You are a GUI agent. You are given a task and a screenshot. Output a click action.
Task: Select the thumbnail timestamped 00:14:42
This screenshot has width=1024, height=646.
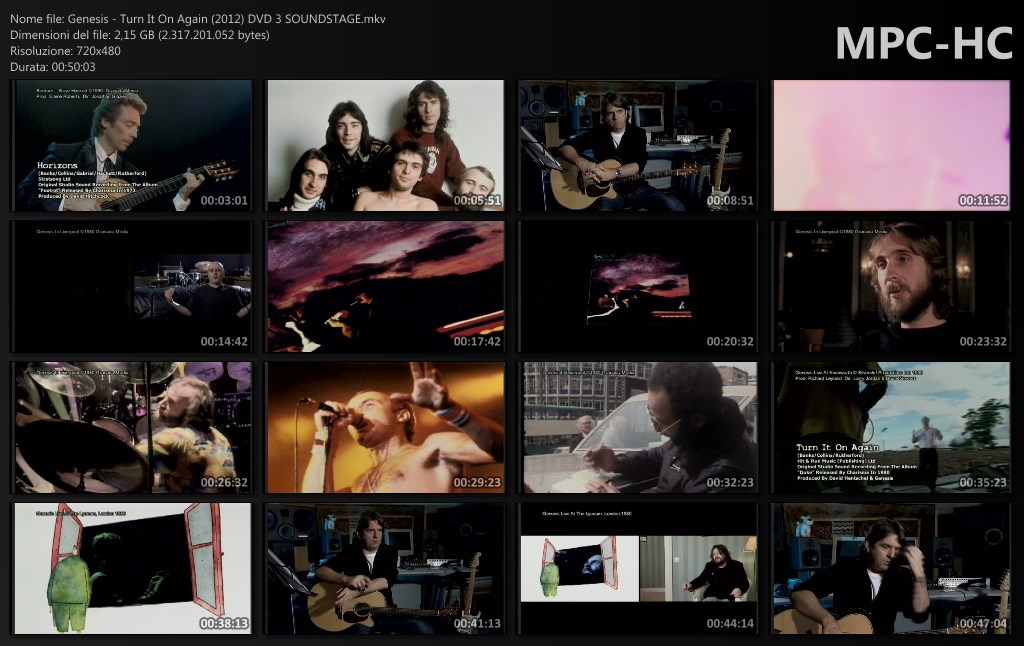tap(132, 287)
